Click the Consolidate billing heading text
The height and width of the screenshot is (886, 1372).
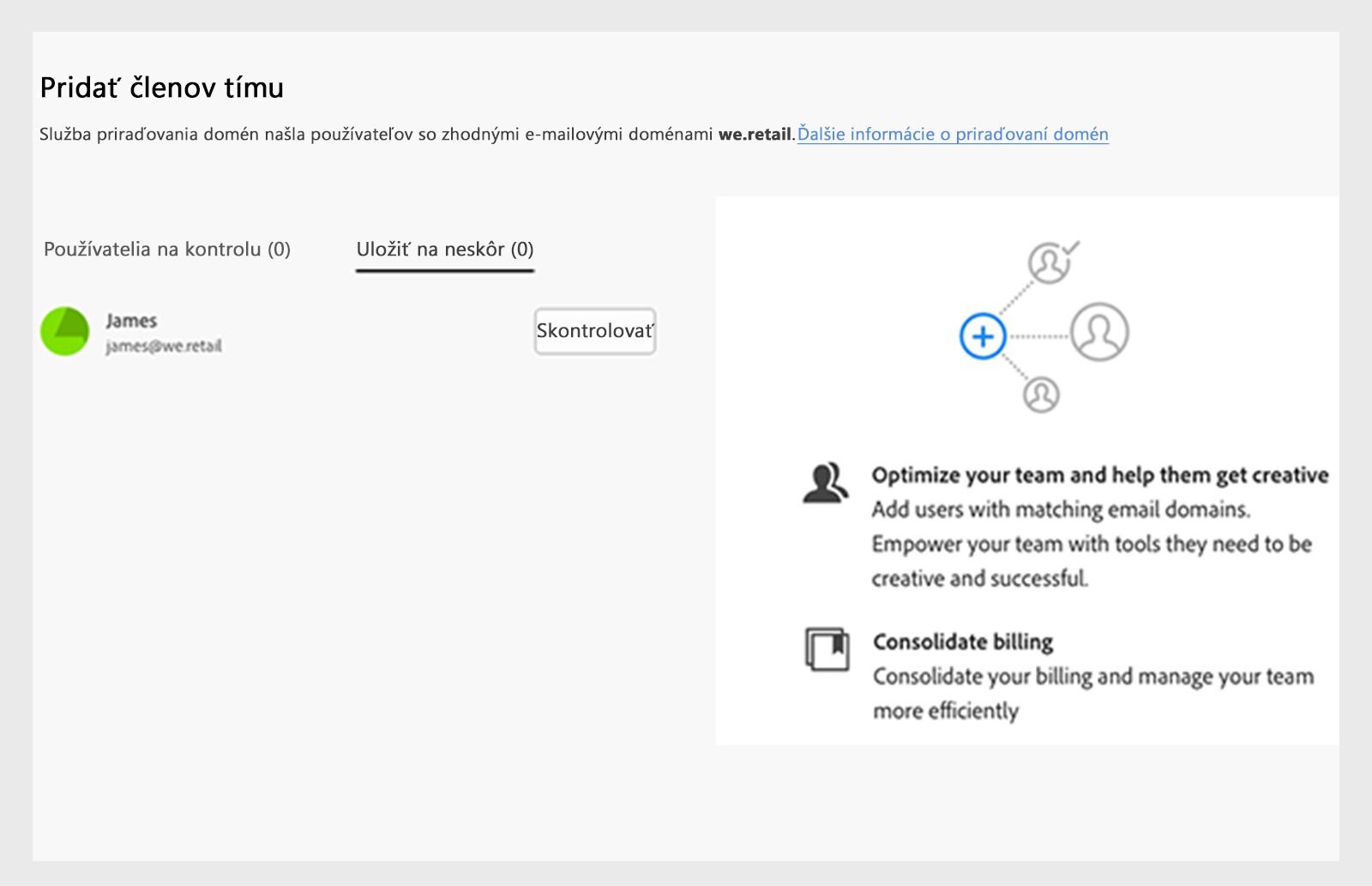963,642
